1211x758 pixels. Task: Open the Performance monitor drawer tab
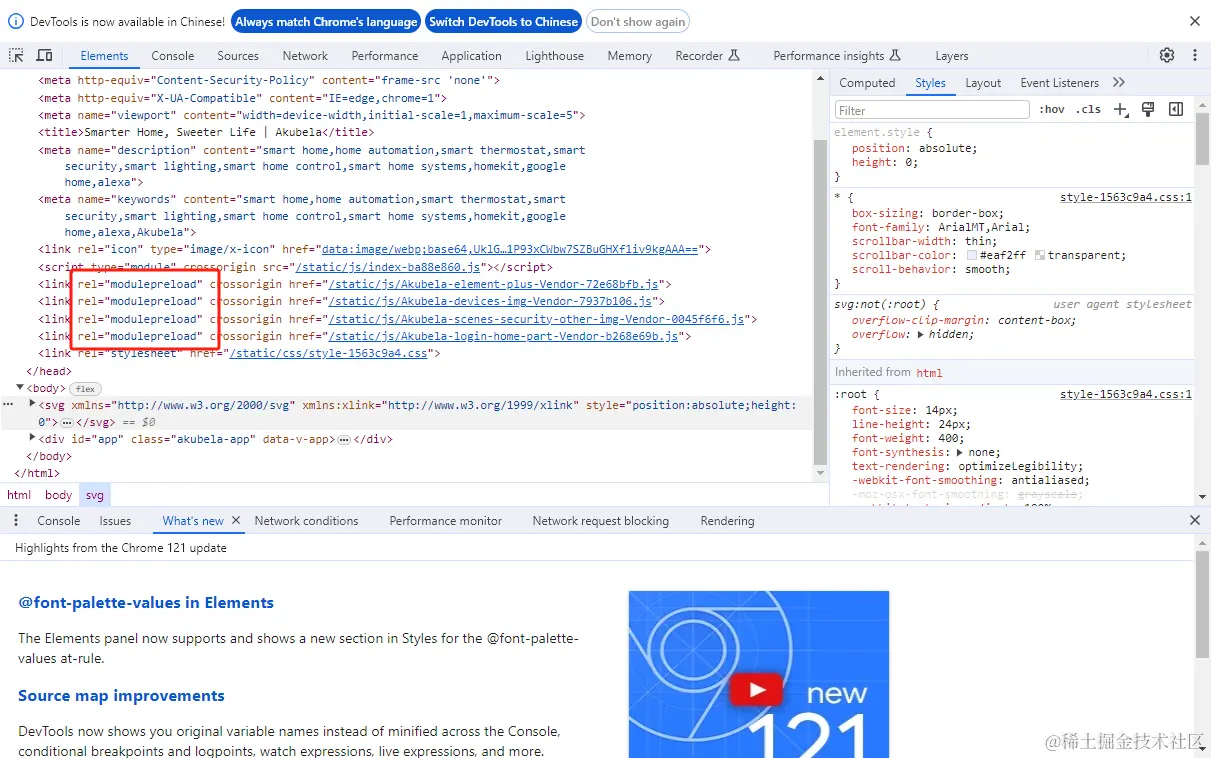[x=445, y=520]
